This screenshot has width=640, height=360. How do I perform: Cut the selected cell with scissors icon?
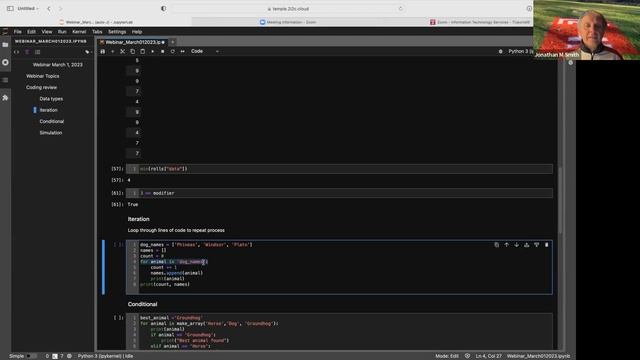[x=122, y=51]
